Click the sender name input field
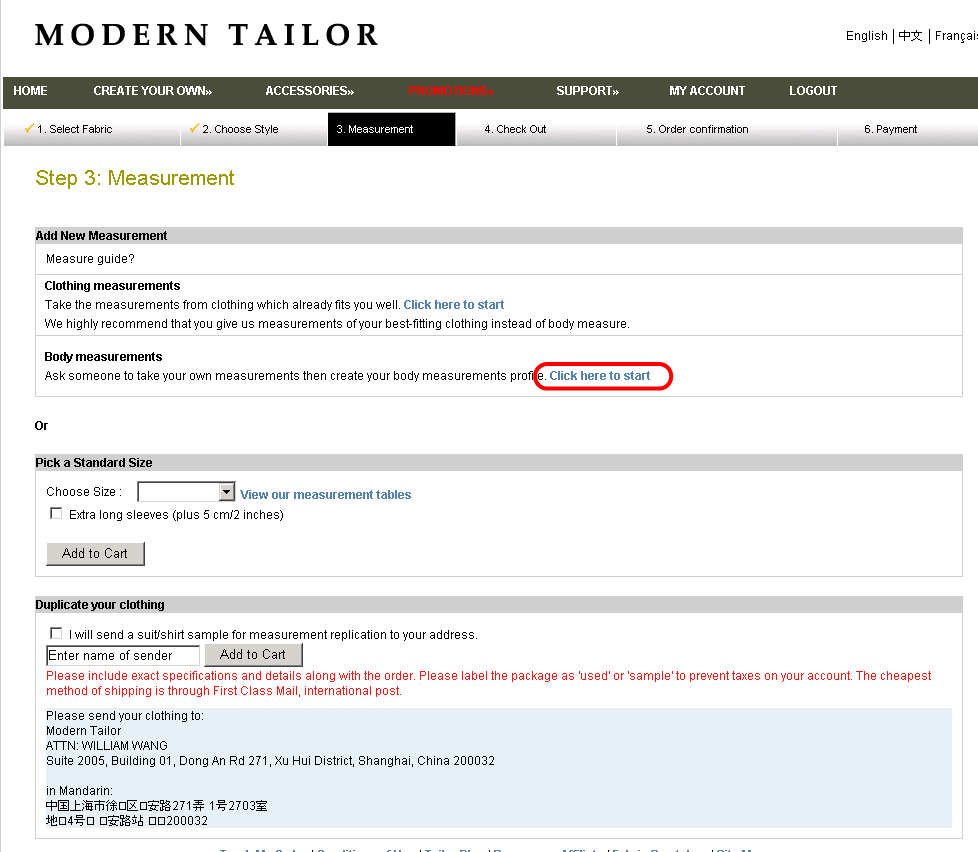The image size is (978, 852). (123, 656)
